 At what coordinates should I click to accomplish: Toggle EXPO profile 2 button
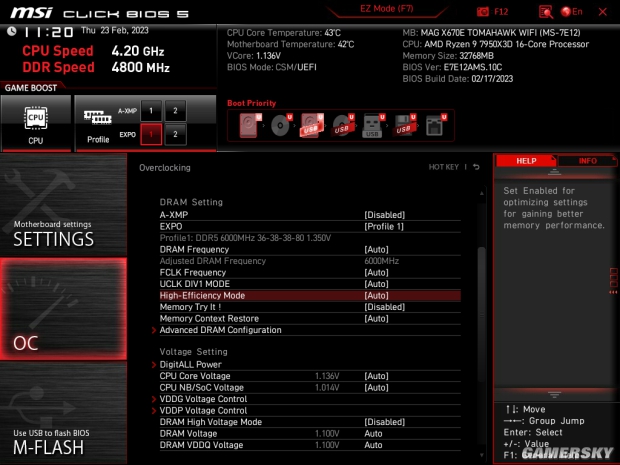pos(175,134)
